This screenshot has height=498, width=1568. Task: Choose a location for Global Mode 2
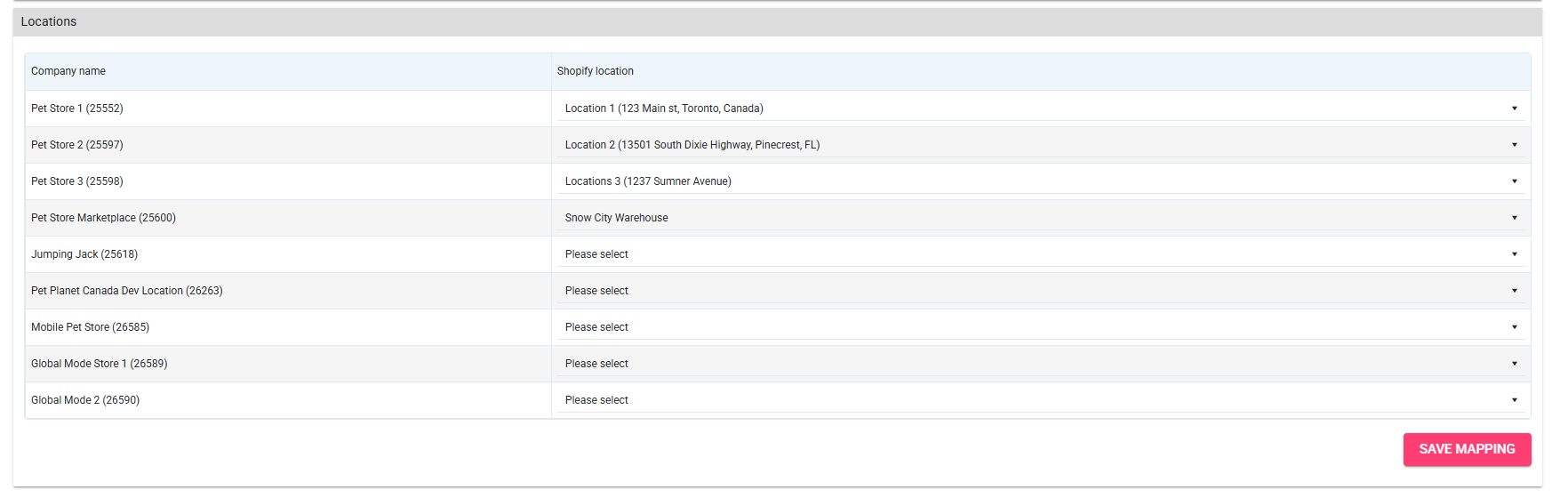pos(1040,400)
